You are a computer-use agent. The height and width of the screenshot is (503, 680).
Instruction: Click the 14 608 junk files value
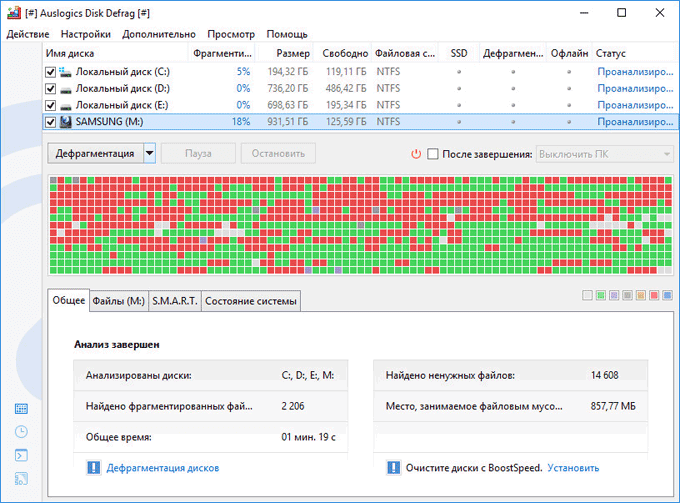pyautogui.click(x=605, y=375)
